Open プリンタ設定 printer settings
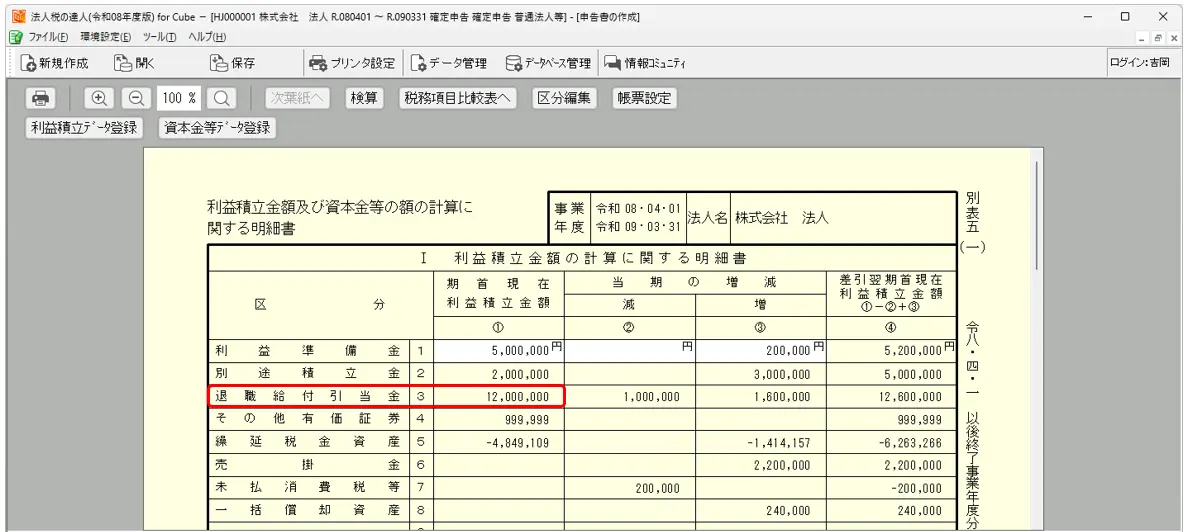The width and height of the screenshot is (1186, 532). point(352,64)
